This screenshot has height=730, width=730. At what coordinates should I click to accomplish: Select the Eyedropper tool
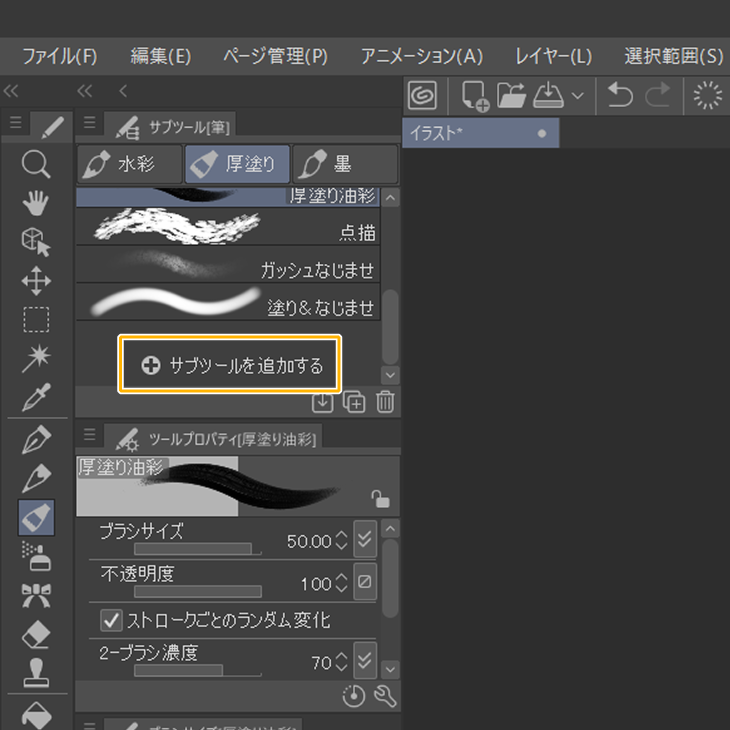click(x=36, y=397)
